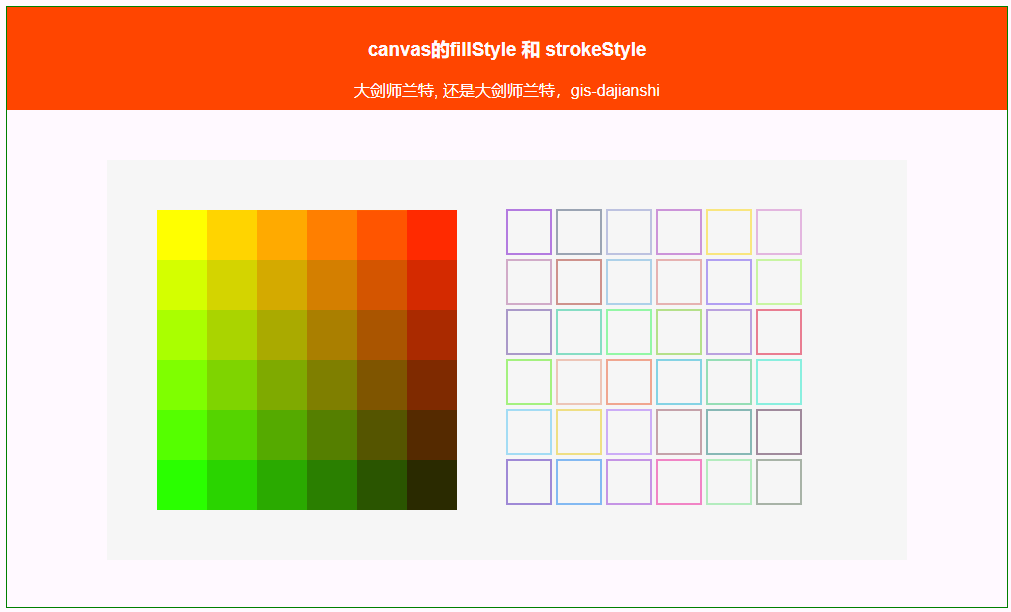Click the bright red swatch at top-right of fill grid
Screen dimensions: 1011x612
click(432, 235)
